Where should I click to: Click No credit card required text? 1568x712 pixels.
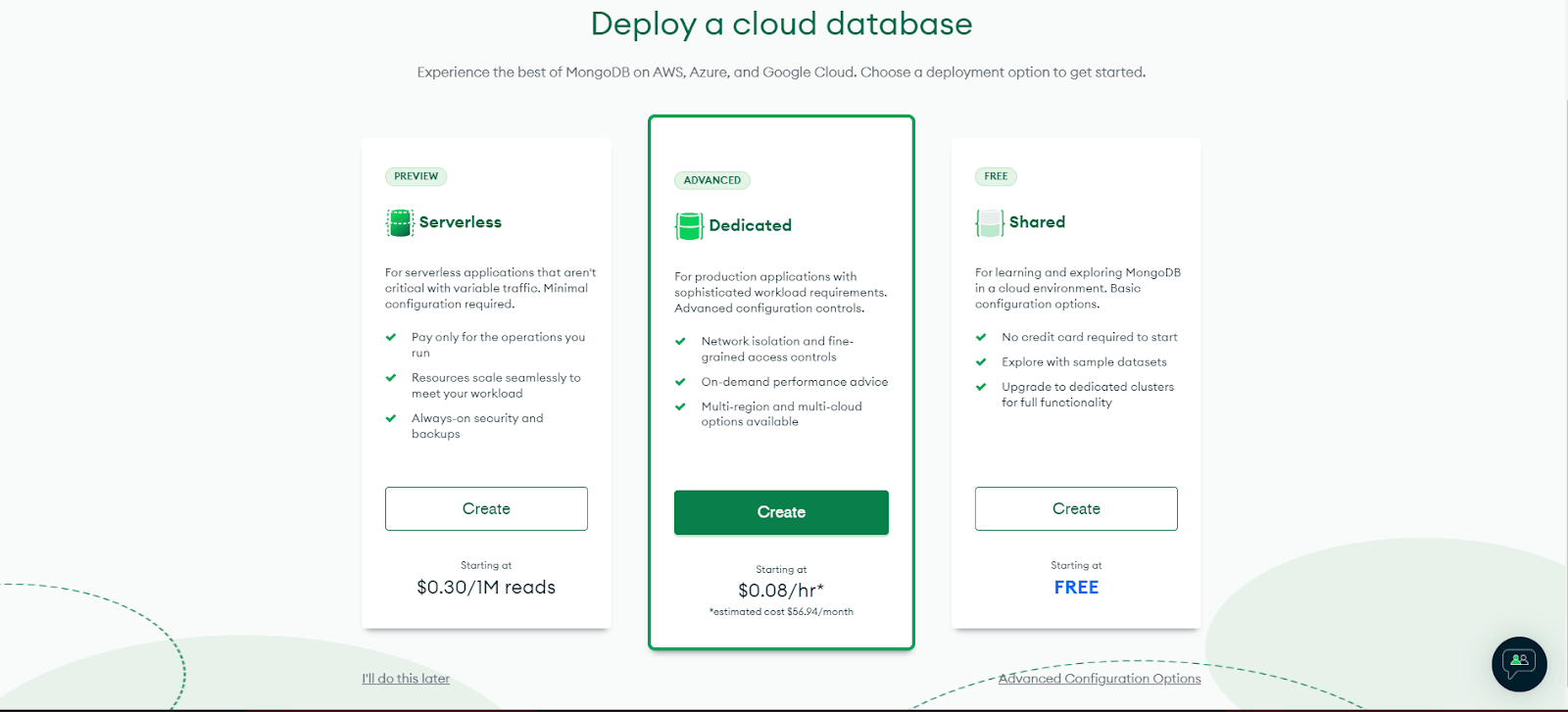click(1090, 337)
